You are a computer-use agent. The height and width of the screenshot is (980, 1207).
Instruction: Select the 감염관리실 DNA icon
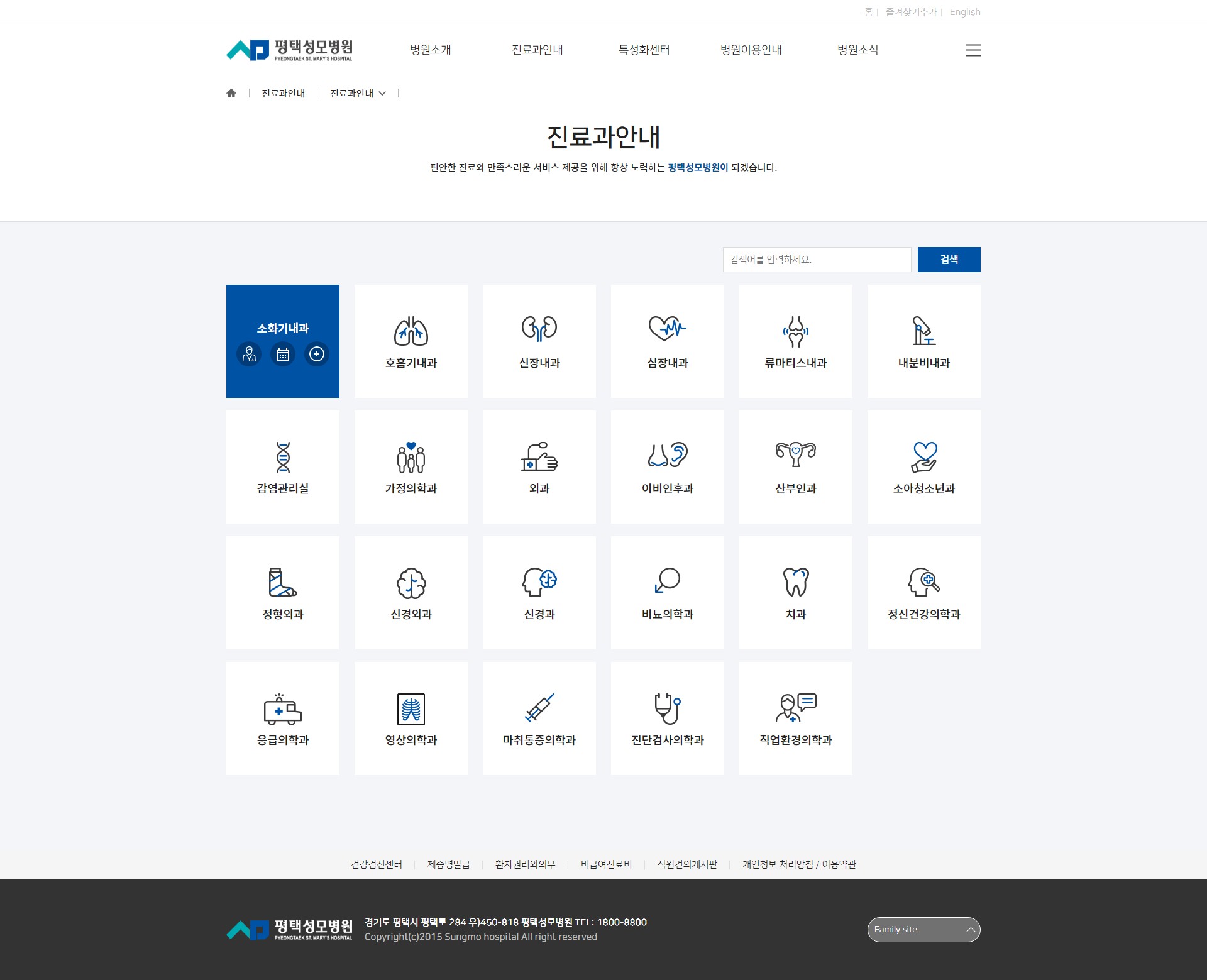coord(283,457)
